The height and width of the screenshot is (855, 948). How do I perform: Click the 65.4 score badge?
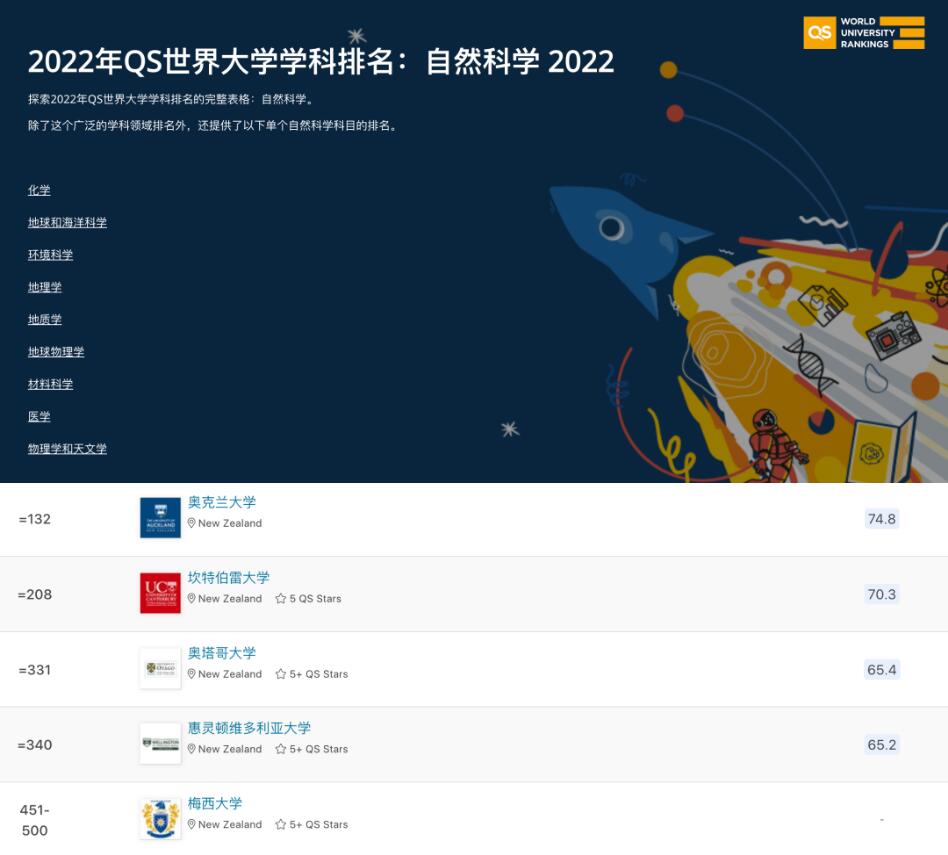[881, 669]
